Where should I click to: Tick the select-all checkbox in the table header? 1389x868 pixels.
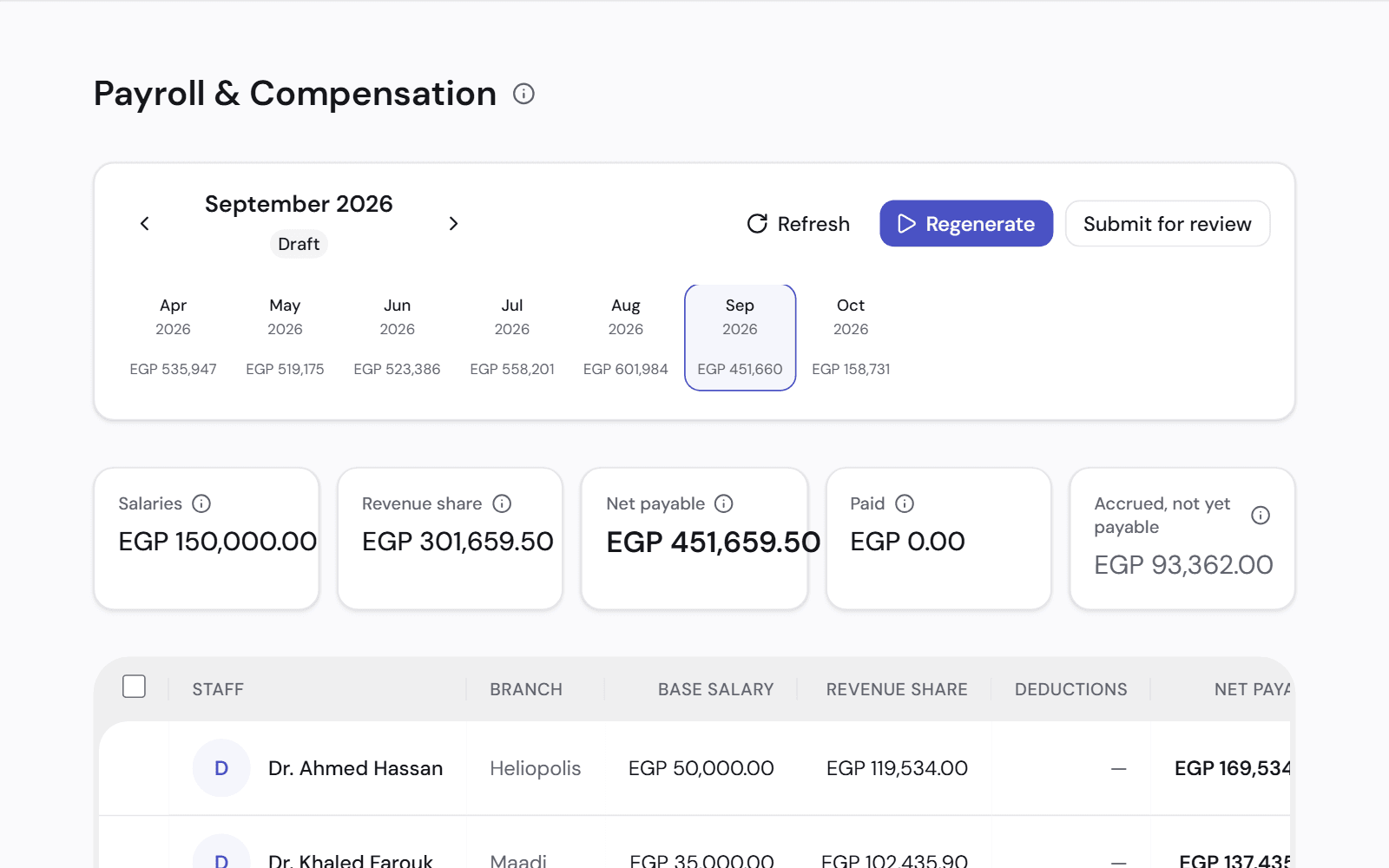point(135,687)
